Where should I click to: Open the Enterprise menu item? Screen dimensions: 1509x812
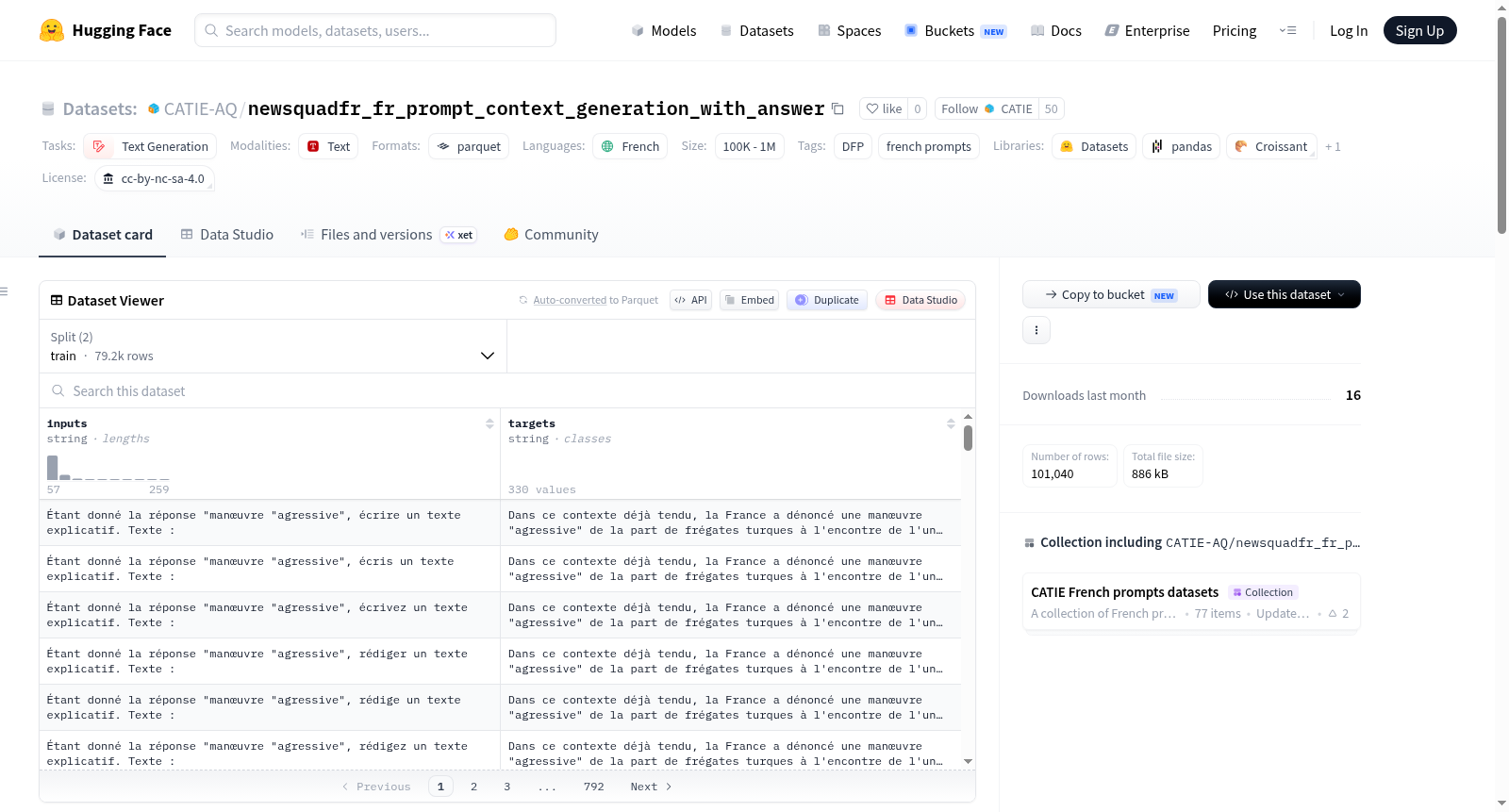coord(1147,30)
